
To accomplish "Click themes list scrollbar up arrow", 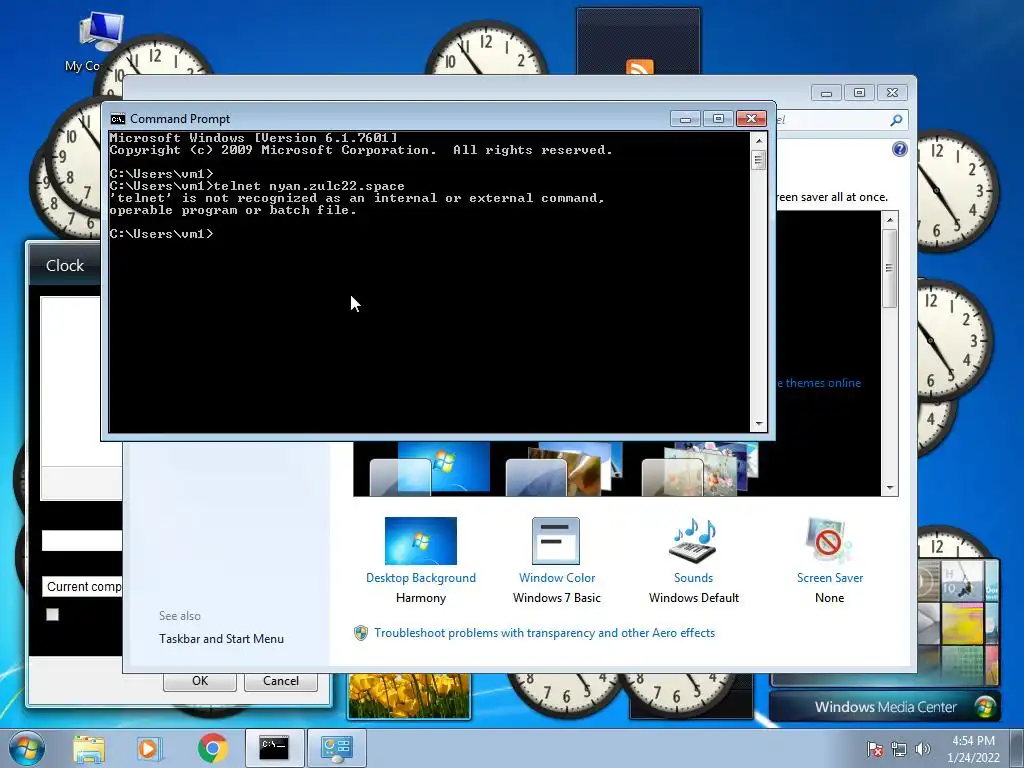I will tap(889, 220).
